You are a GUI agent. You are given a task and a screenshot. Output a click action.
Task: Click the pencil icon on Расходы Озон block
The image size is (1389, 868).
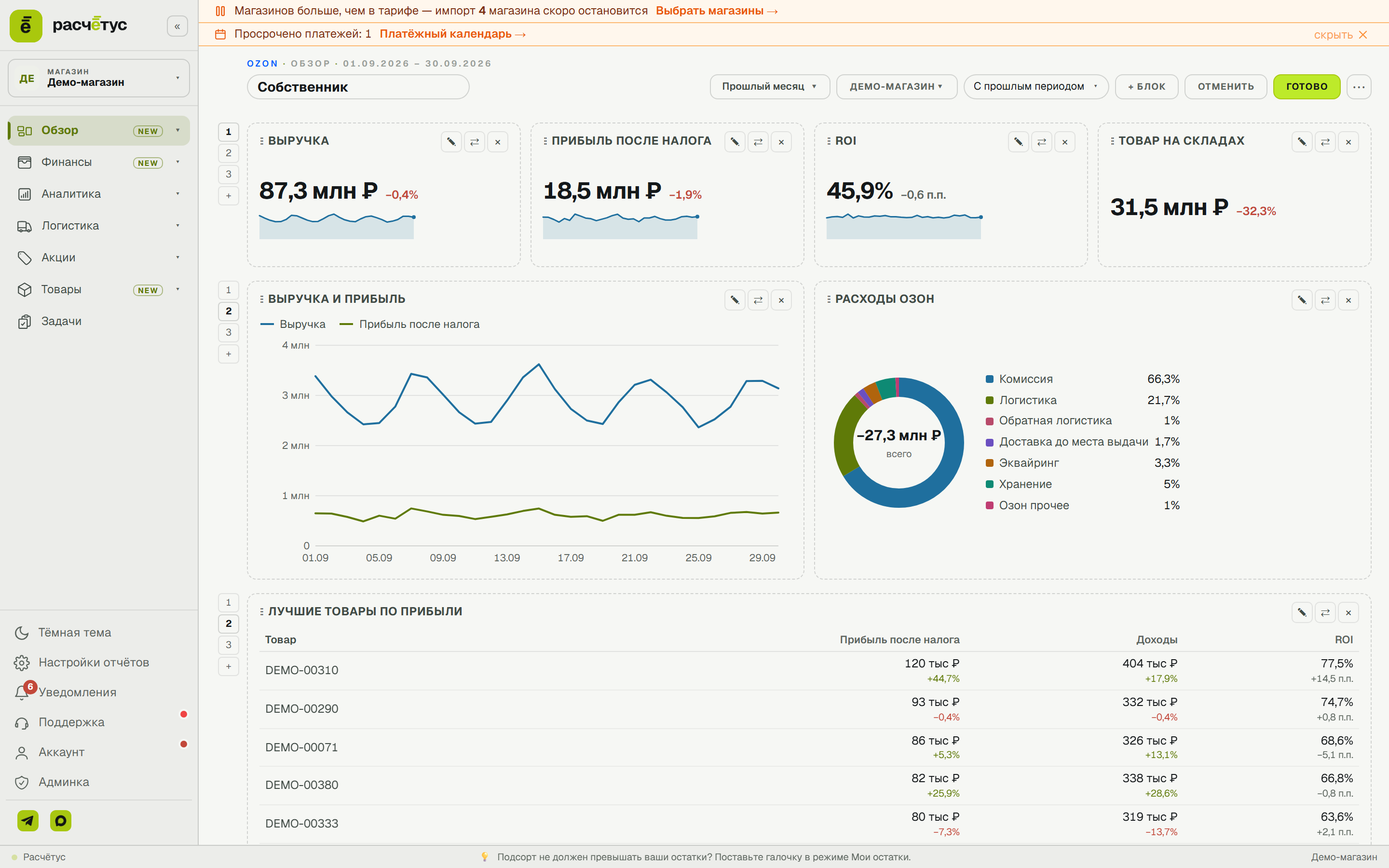1302,299
